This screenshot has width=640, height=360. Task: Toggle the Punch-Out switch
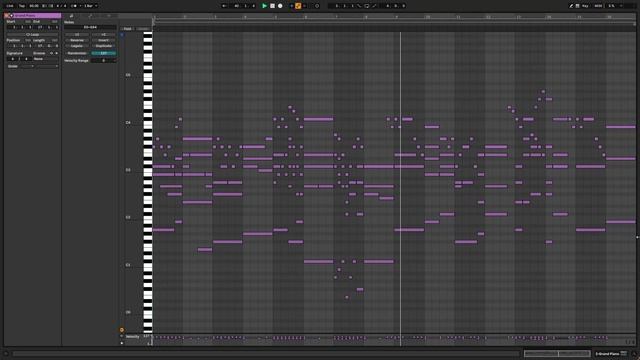click(374, 6)
